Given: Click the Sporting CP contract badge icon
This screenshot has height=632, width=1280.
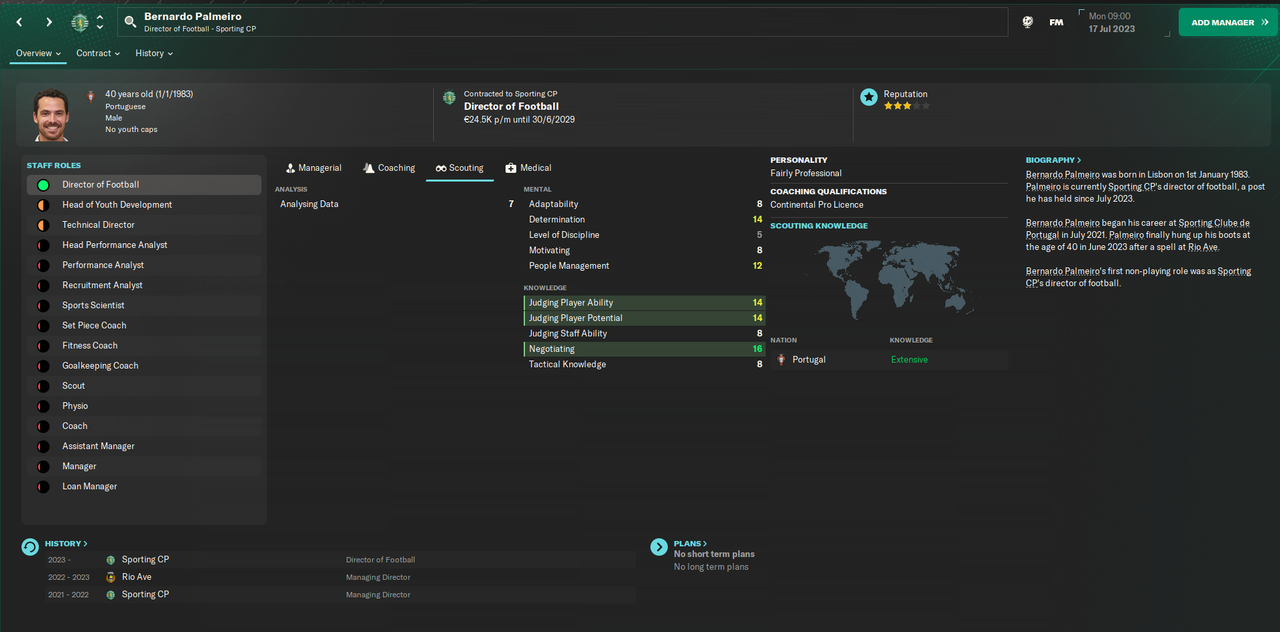Looking at the screenshot, I should click(449, 97).
